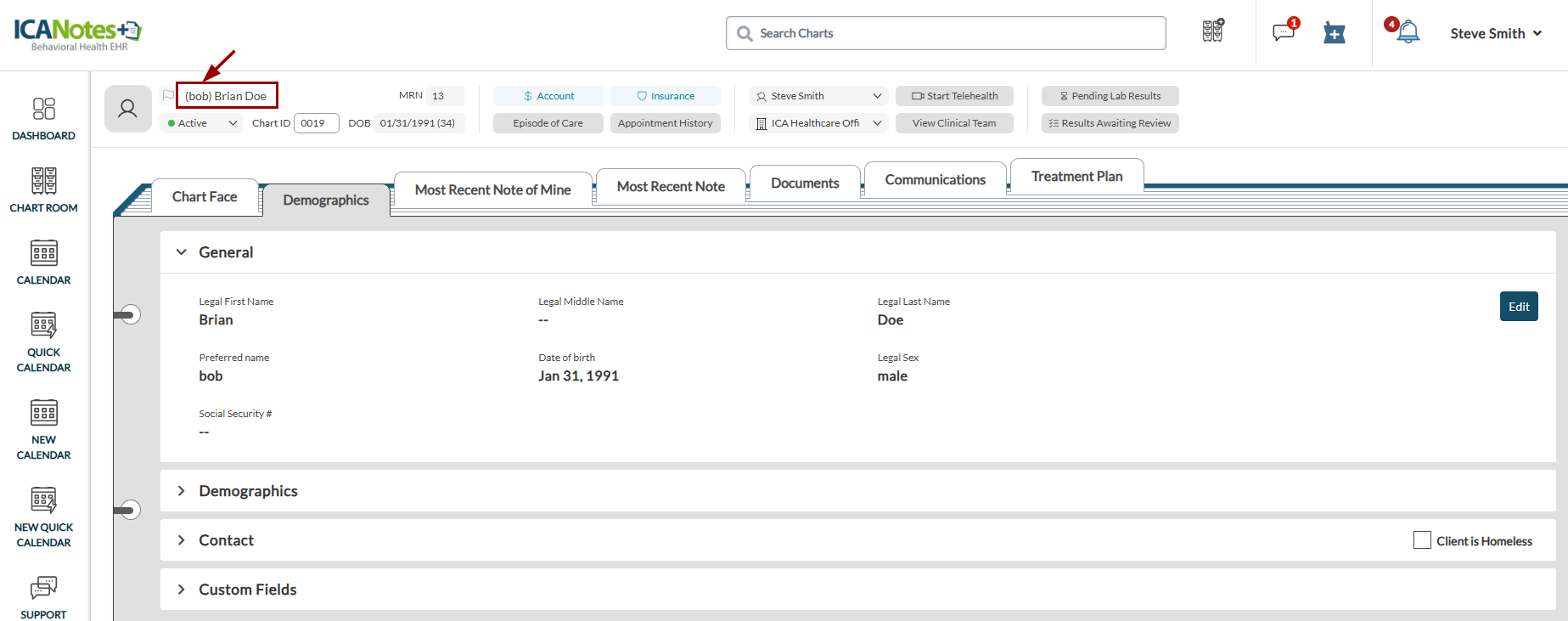This screenshot has height=621, width=1568.
Task: Click the Start Telehealth button
Action: tap(954, 96)
